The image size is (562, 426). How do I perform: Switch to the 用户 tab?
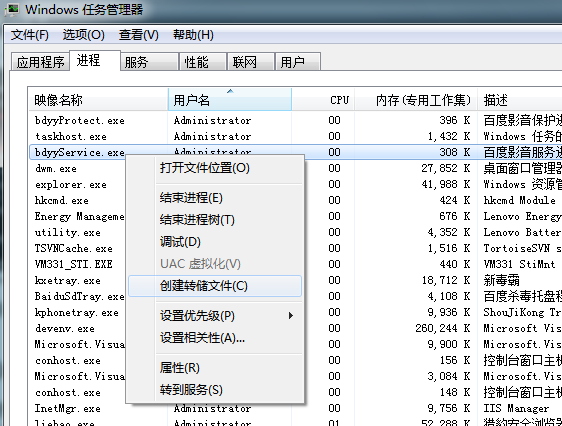pyautogui.click(x=298, y=62)
